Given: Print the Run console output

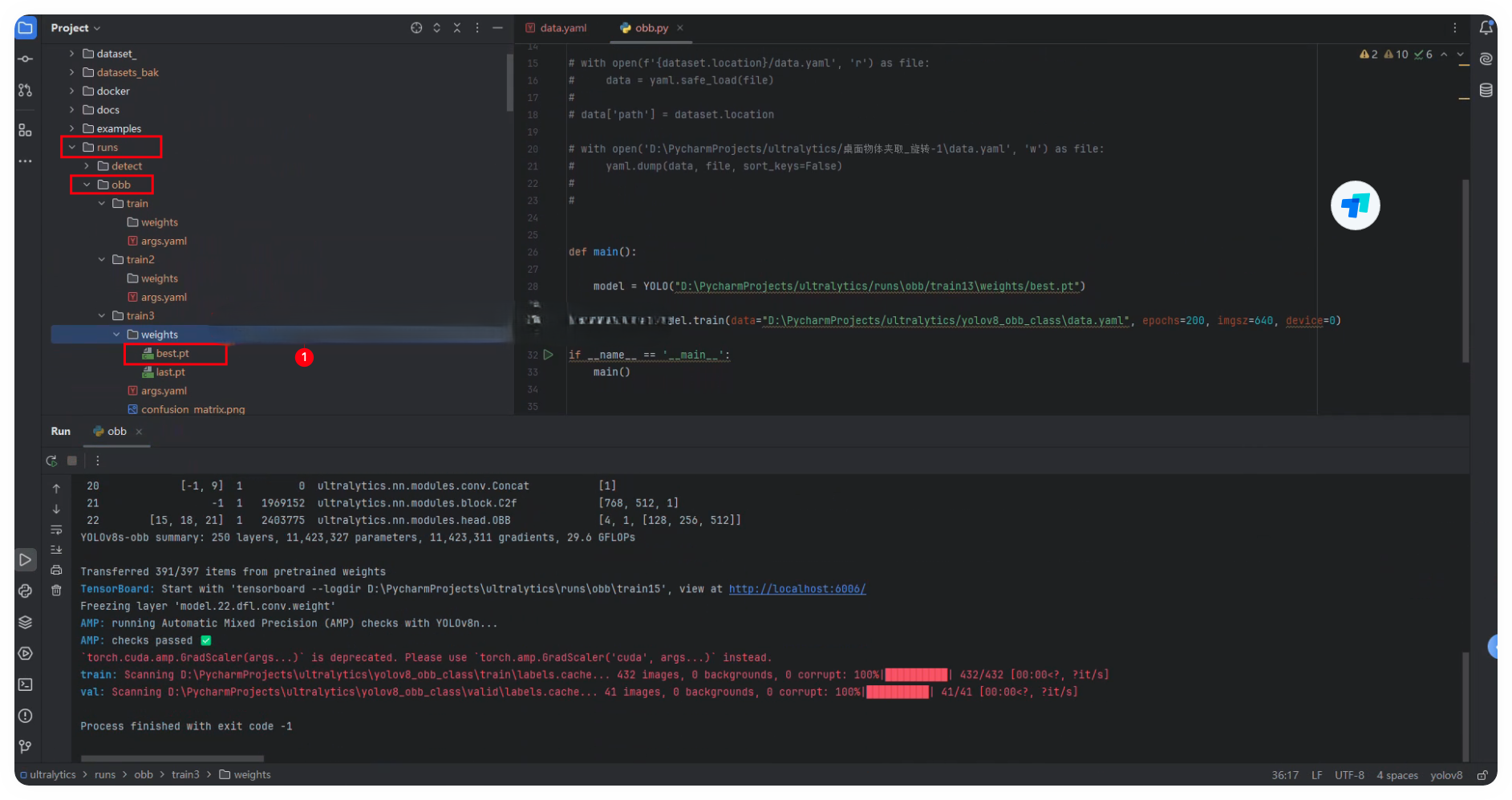Looking at the screenshot, I should [56, 571].
